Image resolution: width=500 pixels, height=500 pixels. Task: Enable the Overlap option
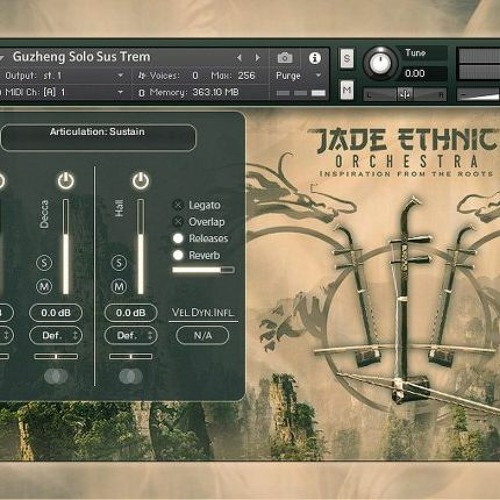178,222
